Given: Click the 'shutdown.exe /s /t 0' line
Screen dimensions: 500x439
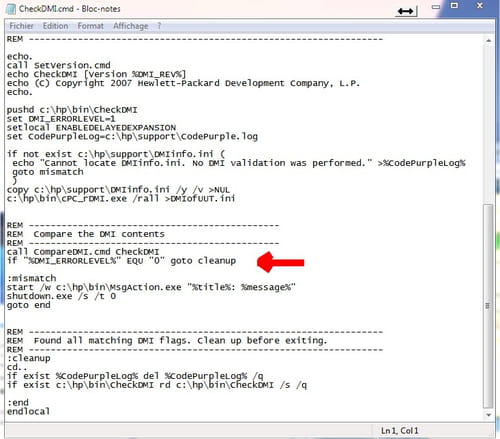Looking at the screenshot, I should coord(62,296).
